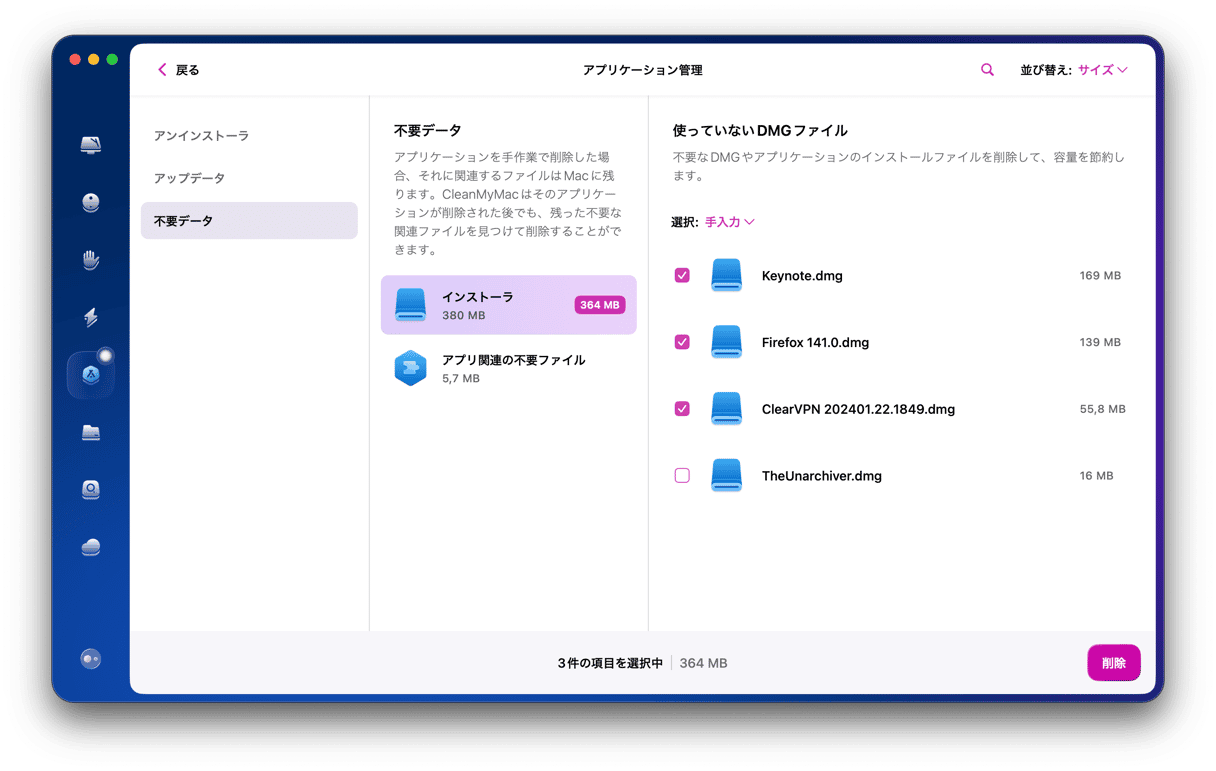Click TheUnarchiver.dmg disk icon

[x=727, y=476]
